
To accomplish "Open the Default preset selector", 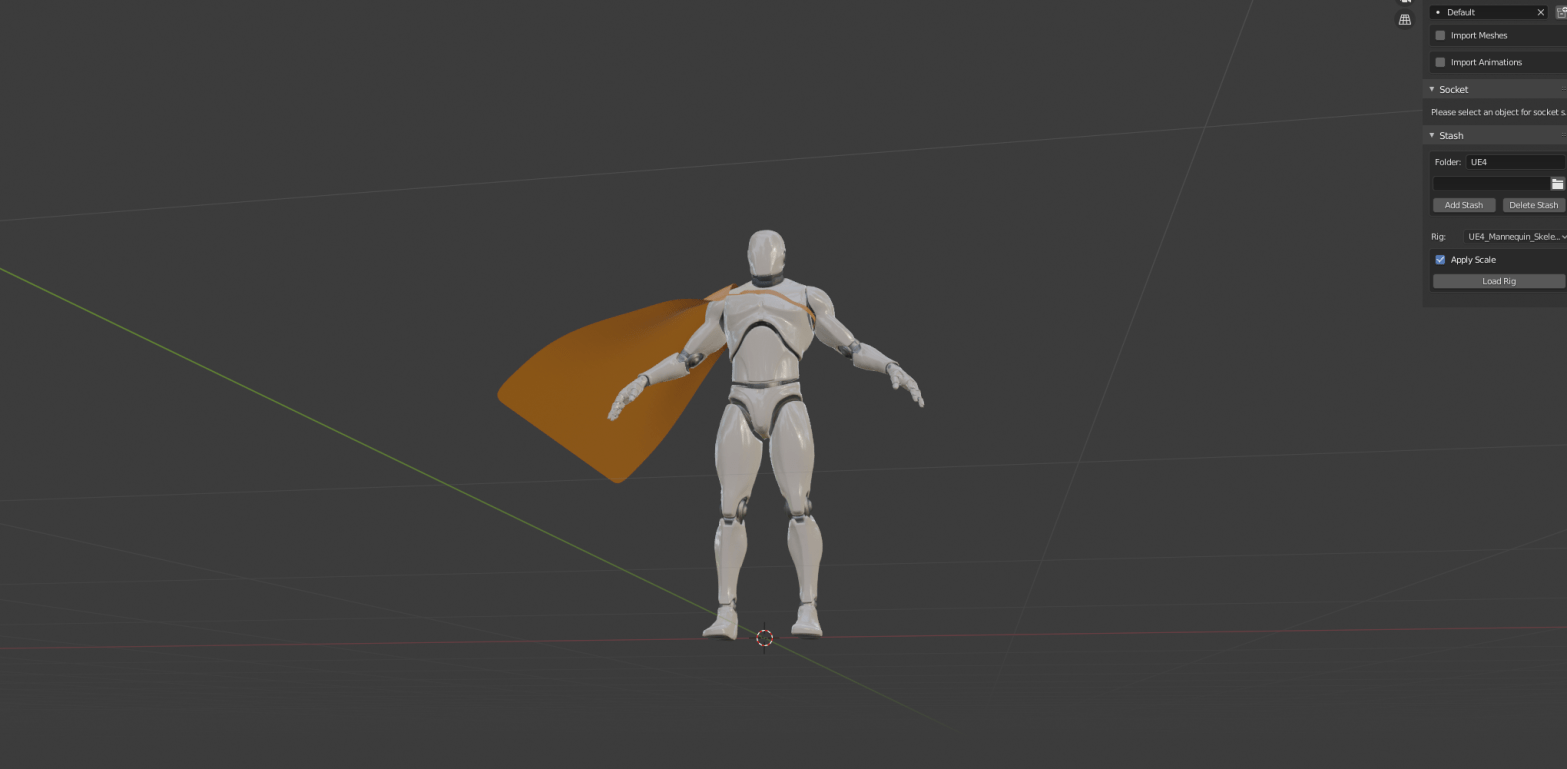I will (1483, 12).
